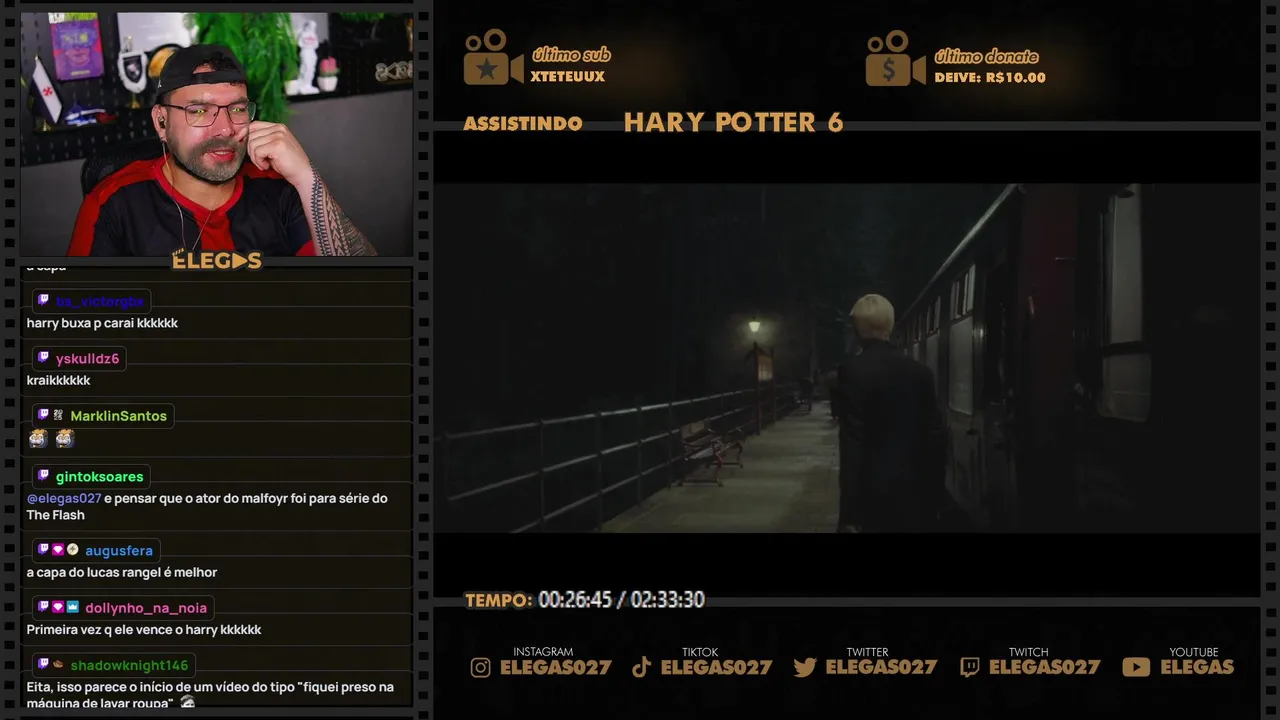Screen dimensions: 1280x720
Task: Click message mentioning 'The Flash'
Action: pyautogui.click(x=207, y=506)
